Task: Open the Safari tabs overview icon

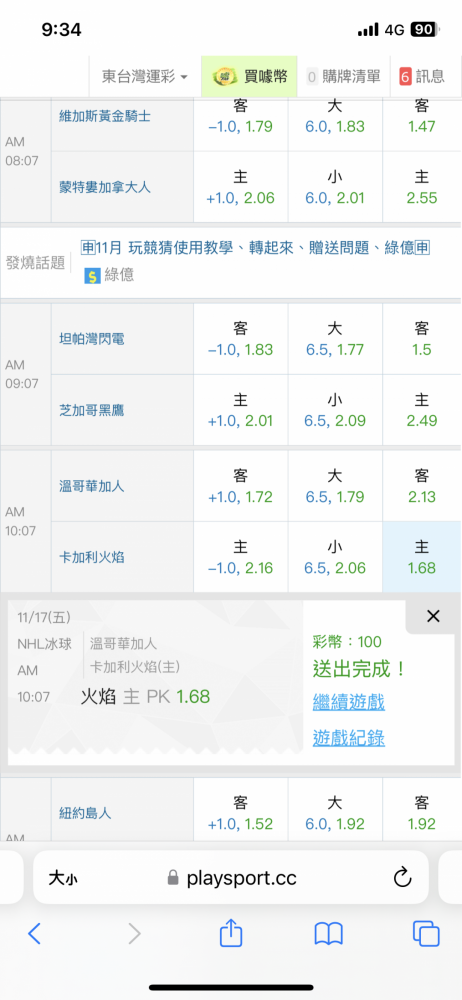Action: (426, 934)
